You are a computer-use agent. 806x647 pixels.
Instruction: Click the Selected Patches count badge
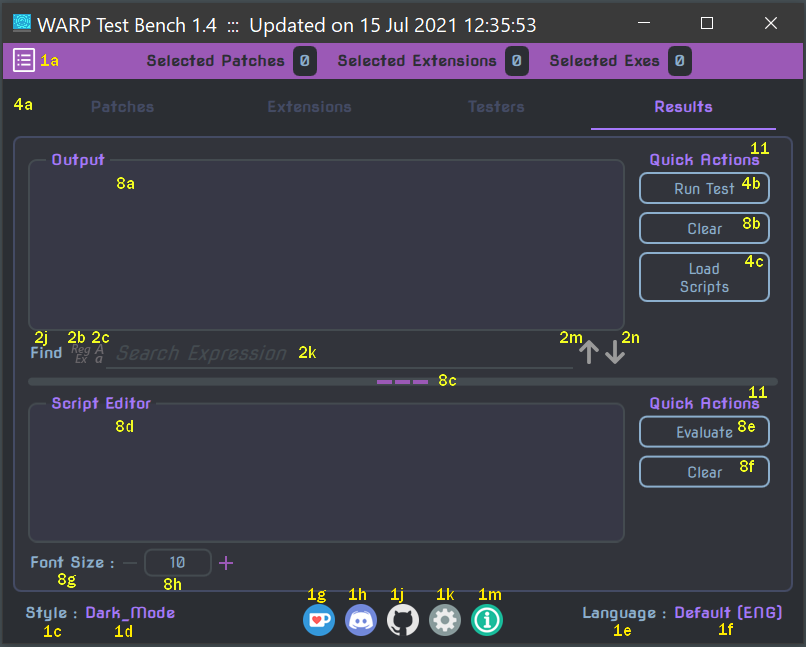[305, 61]
